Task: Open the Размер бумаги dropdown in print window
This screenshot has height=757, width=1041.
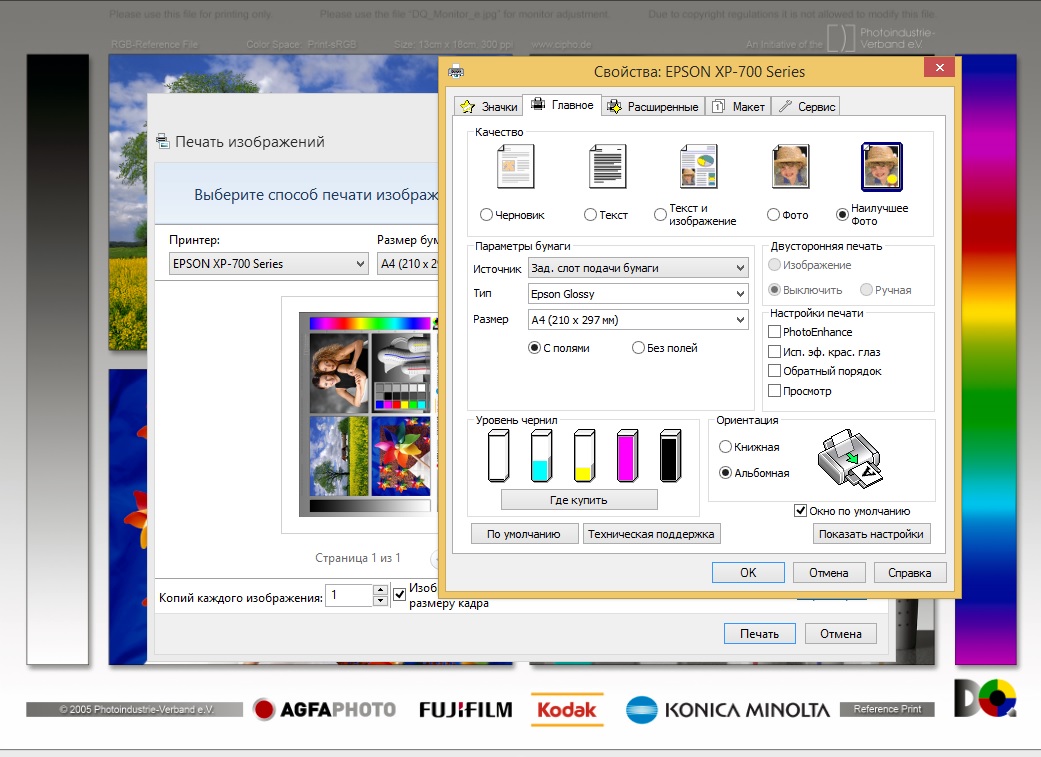Action: [408, 264]
